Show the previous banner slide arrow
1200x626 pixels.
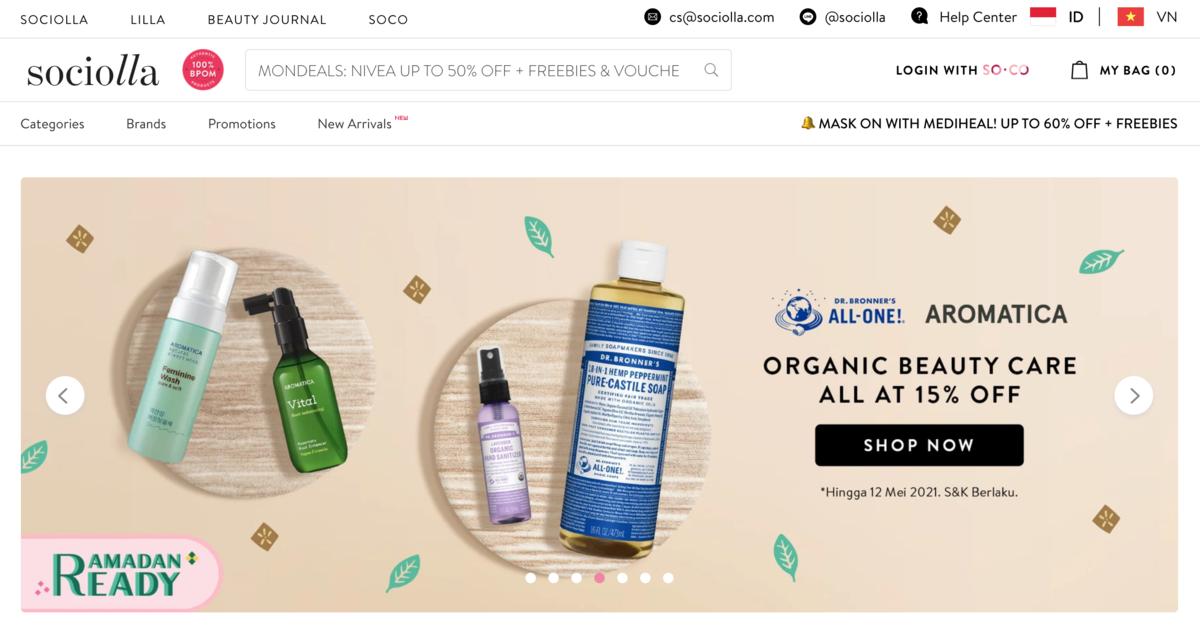pyautogui.click(x=65, y=395)
